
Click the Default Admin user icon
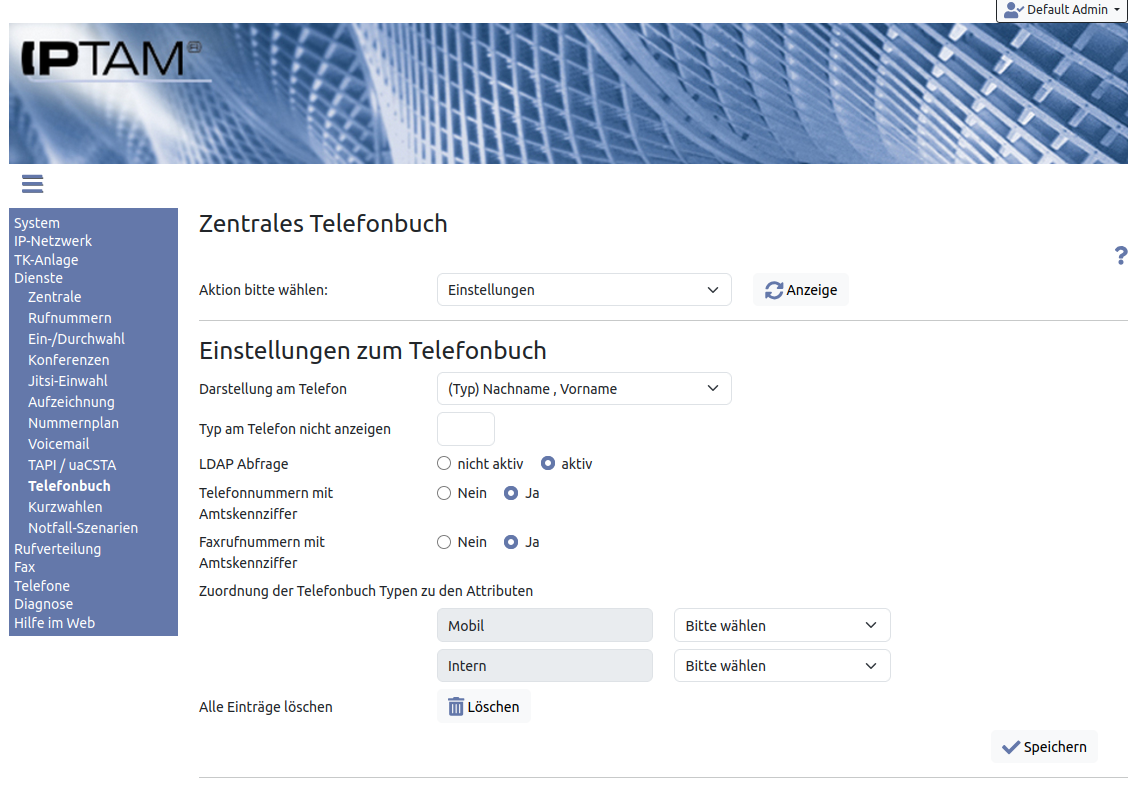[x=1013, y=10]
